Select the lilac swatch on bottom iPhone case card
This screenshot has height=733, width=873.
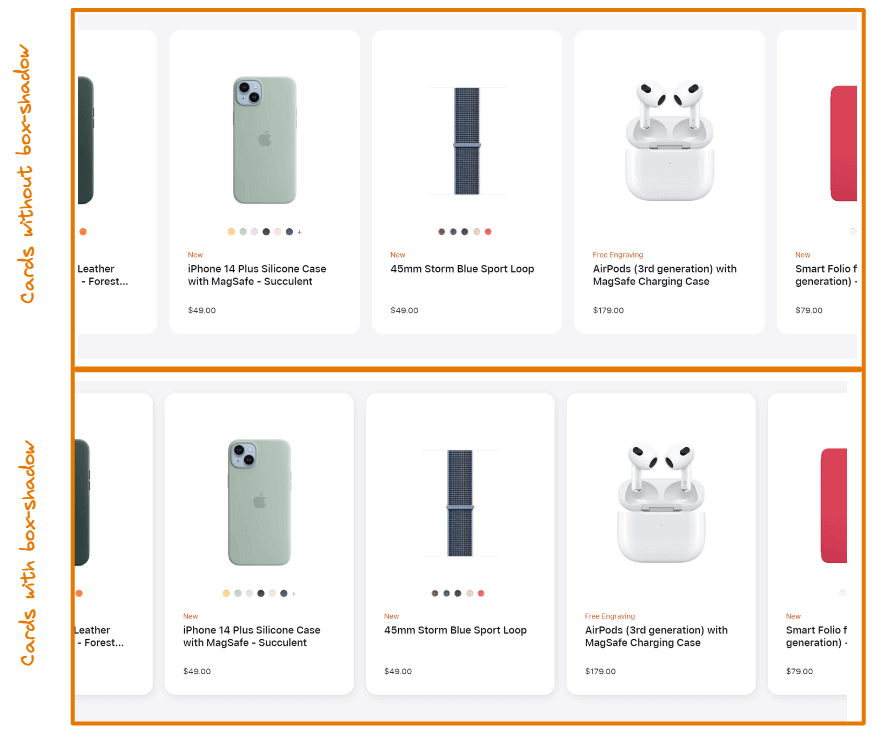coord(249,593)
